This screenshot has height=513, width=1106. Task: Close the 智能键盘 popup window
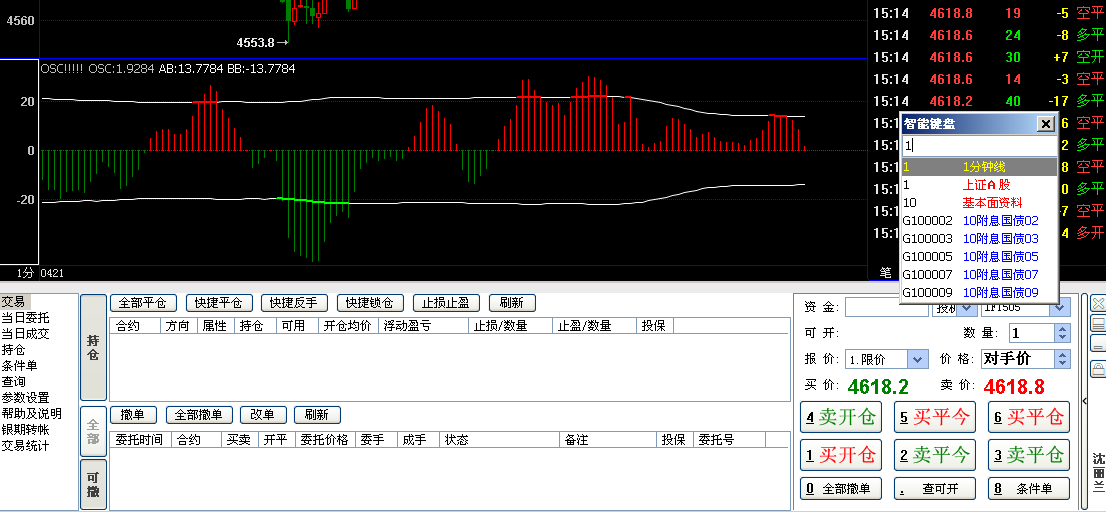tap(1045, 124)
